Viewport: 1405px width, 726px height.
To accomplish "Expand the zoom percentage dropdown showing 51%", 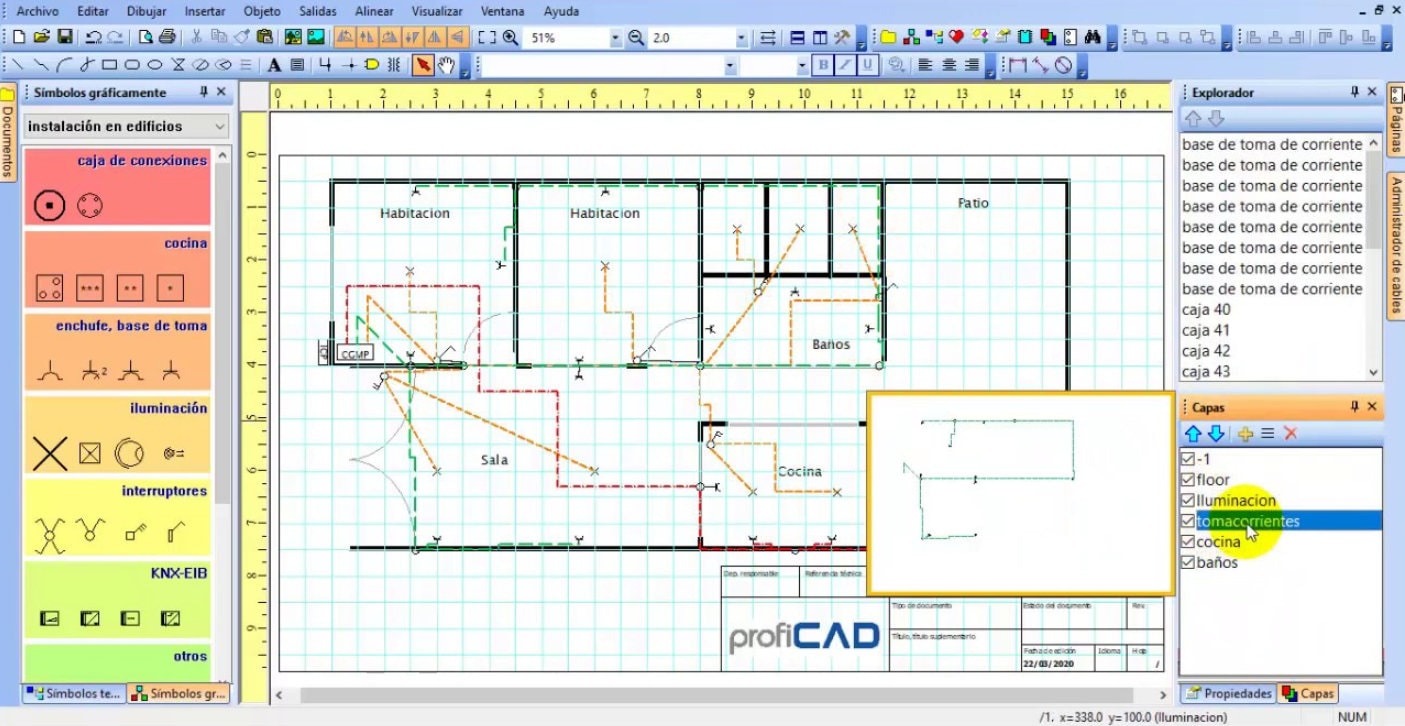I will pos(613,38).
